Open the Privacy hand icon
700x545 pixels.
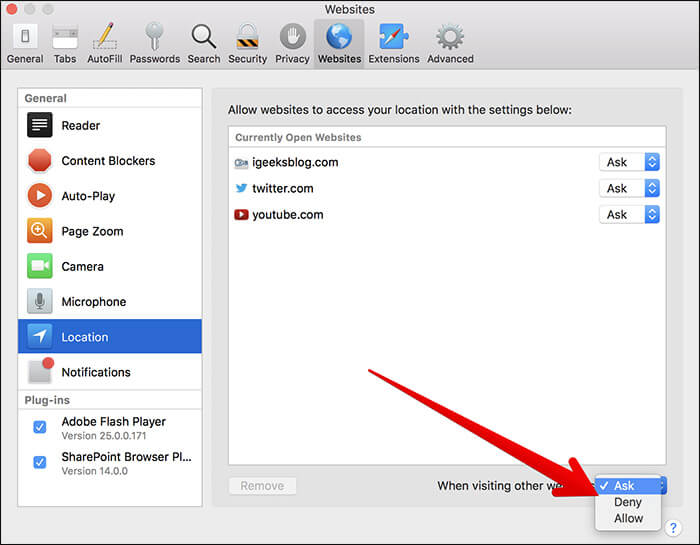point(292,36)
